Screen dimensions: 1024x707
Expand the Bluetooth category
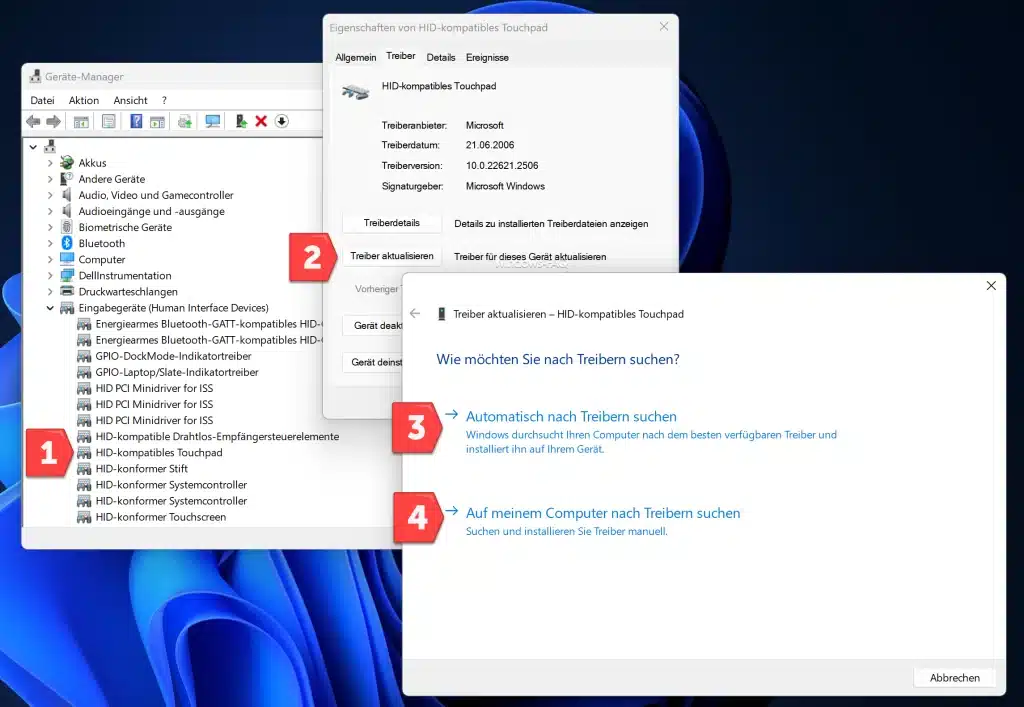pos(50,244)
